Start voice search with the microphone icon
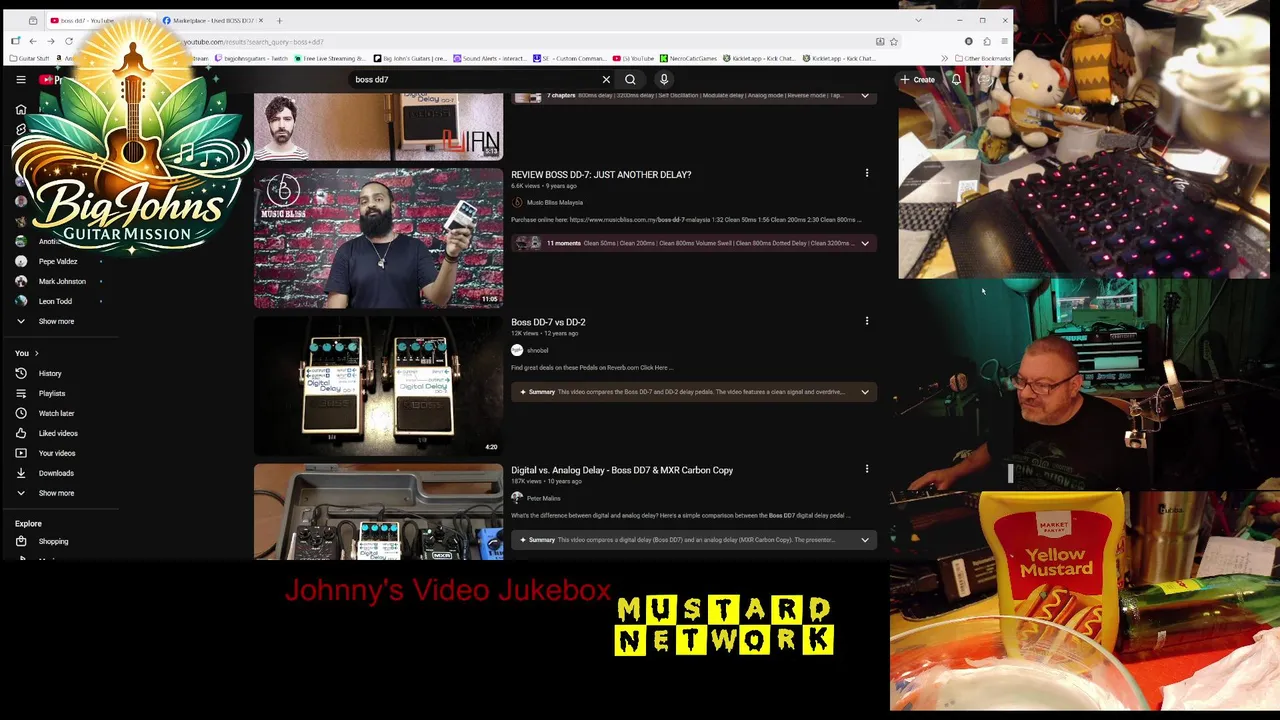1280x720 pixels. (x=664, y=79)
